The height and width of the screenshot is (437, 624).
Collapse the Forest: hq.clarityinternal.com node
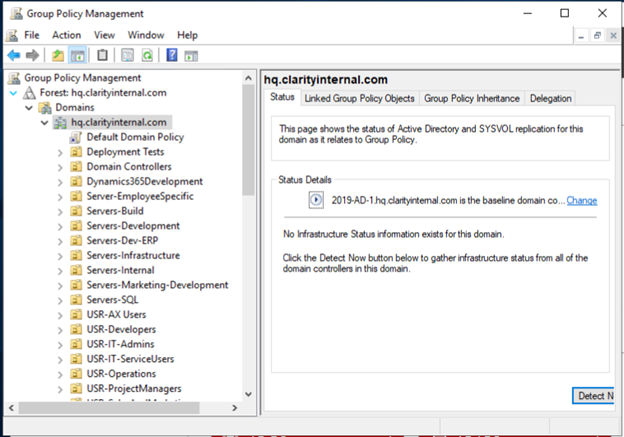(x=14, y=93)
